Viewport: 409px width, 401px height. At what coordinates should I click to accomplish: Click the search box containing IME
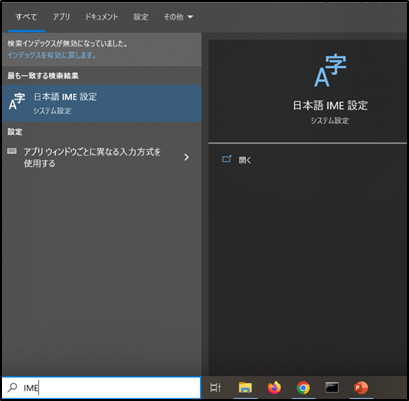point(101,388)
